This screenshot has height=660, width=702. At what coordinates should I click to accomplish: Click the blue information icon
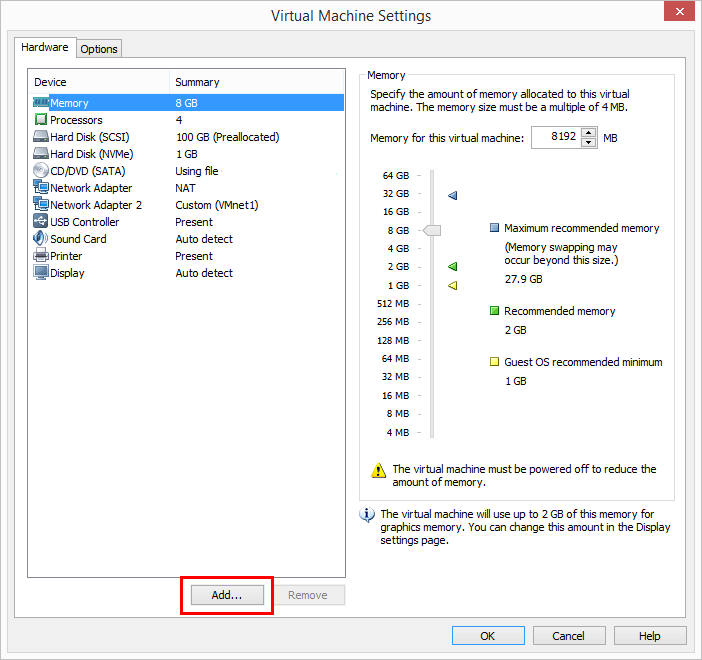pos(367,515)
